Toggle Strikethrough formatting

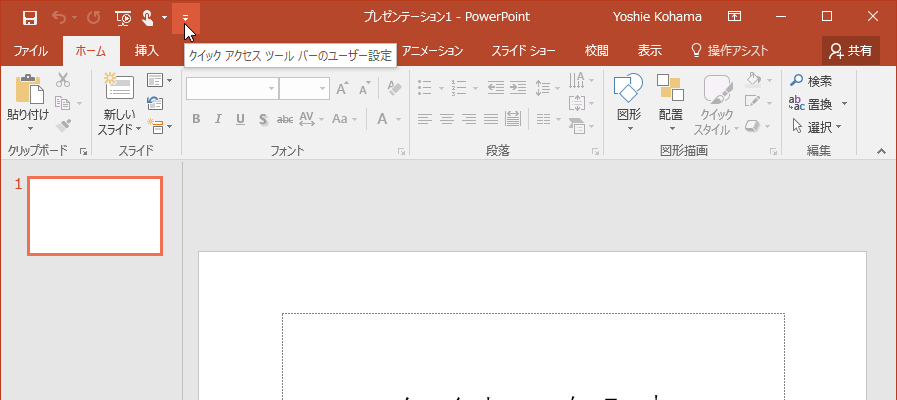[285, 119]
